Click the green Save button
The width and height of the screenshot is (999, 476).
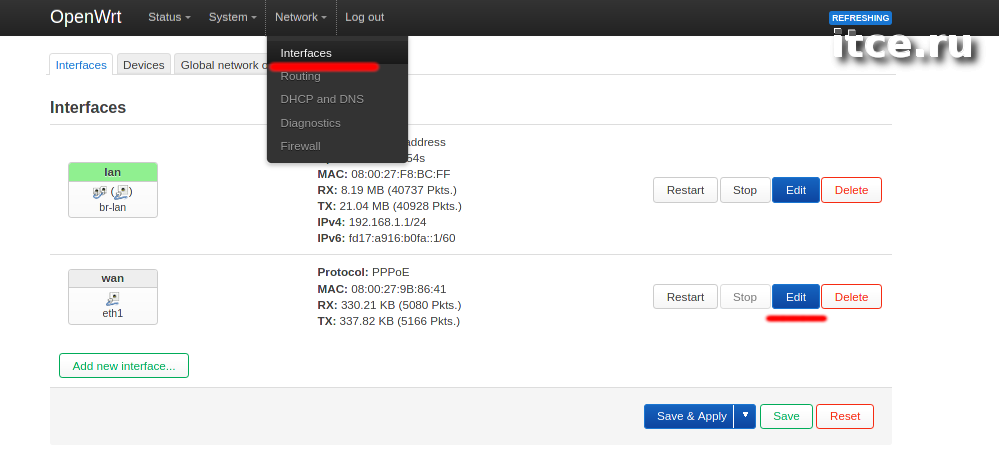pos(786,416)
